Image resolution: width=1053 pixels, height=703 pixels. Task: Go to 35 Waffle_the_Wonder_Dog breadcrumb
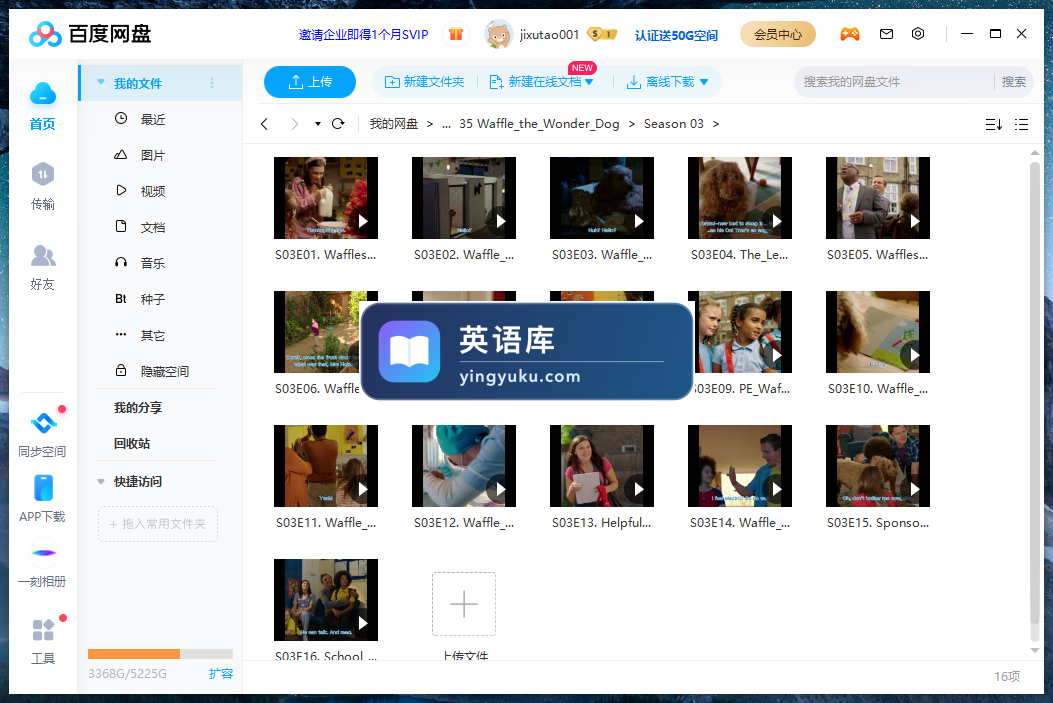tap(539, 124)
